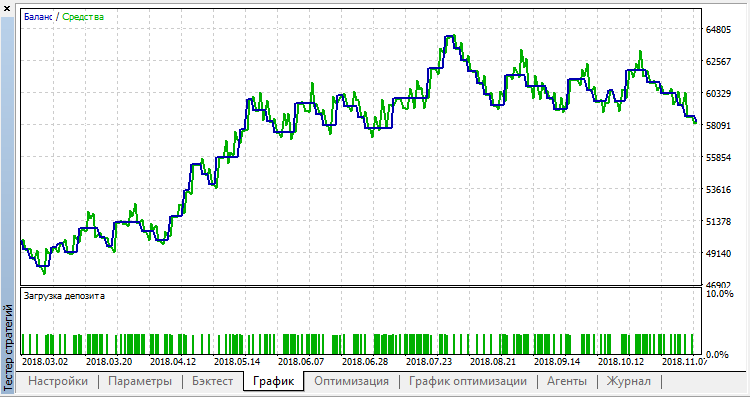Click the Баланс legend label

(x=38, y=17)
